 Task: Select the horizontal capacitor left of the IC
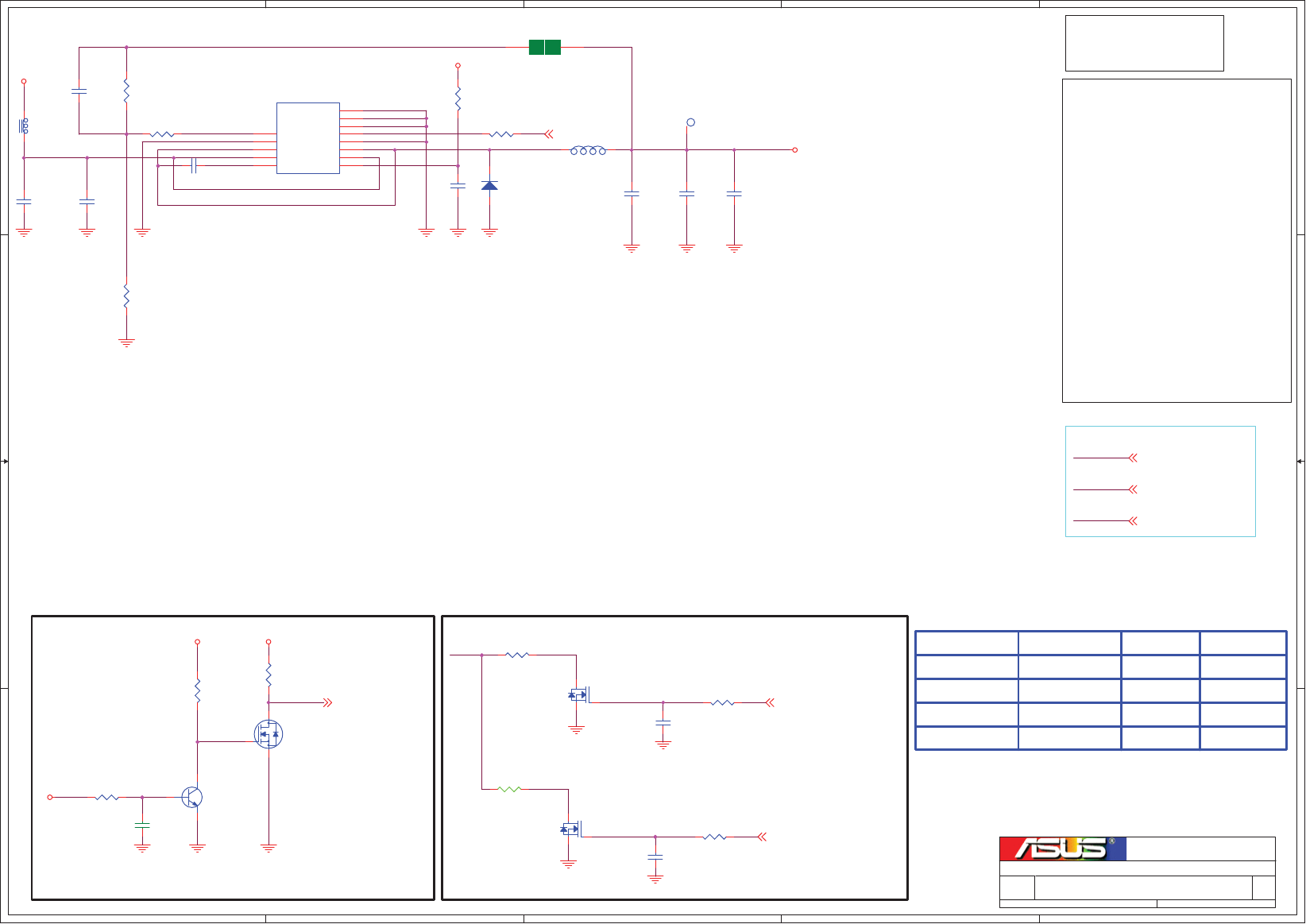tap(193, 165)
